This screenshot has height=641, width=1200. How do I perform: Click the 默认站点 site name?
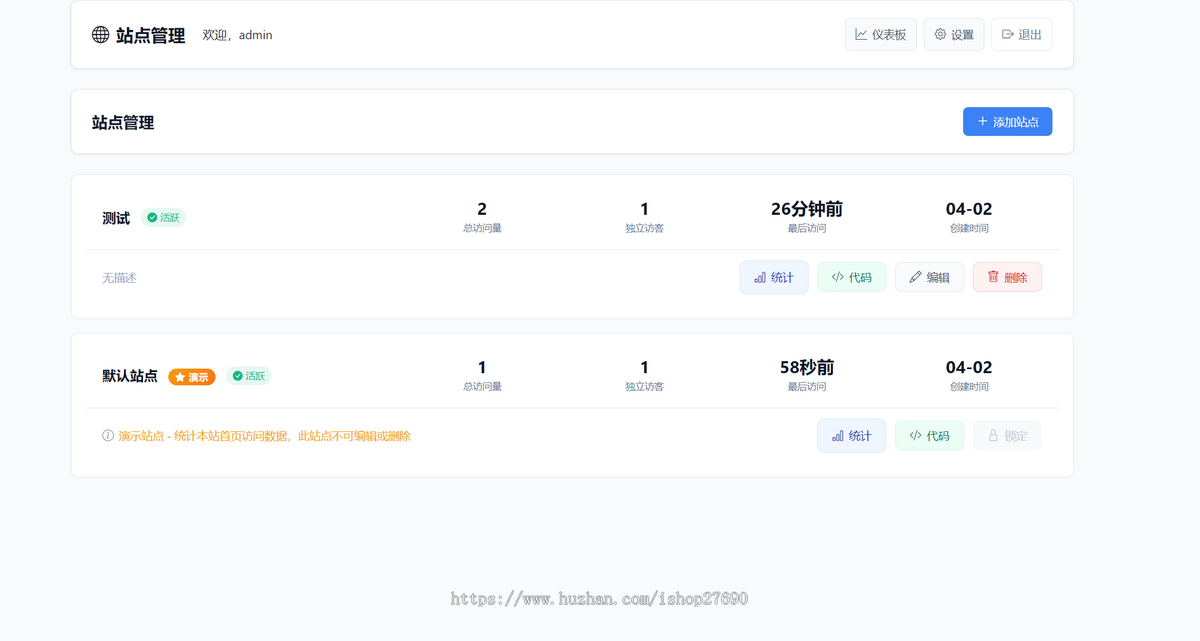tap(130, 376)
